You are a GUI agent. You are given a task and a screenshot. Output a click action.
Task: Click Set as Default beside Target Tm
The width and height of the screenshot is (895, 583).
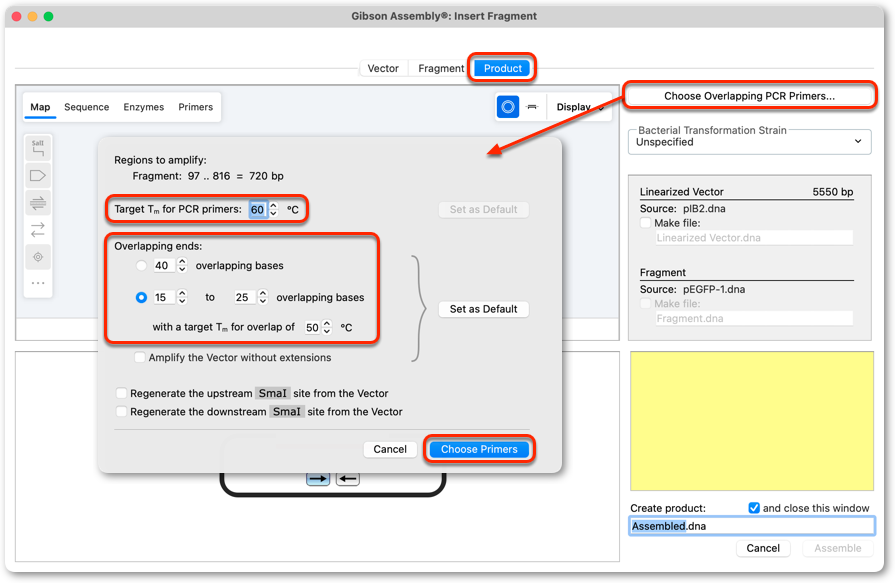(483, 210)
